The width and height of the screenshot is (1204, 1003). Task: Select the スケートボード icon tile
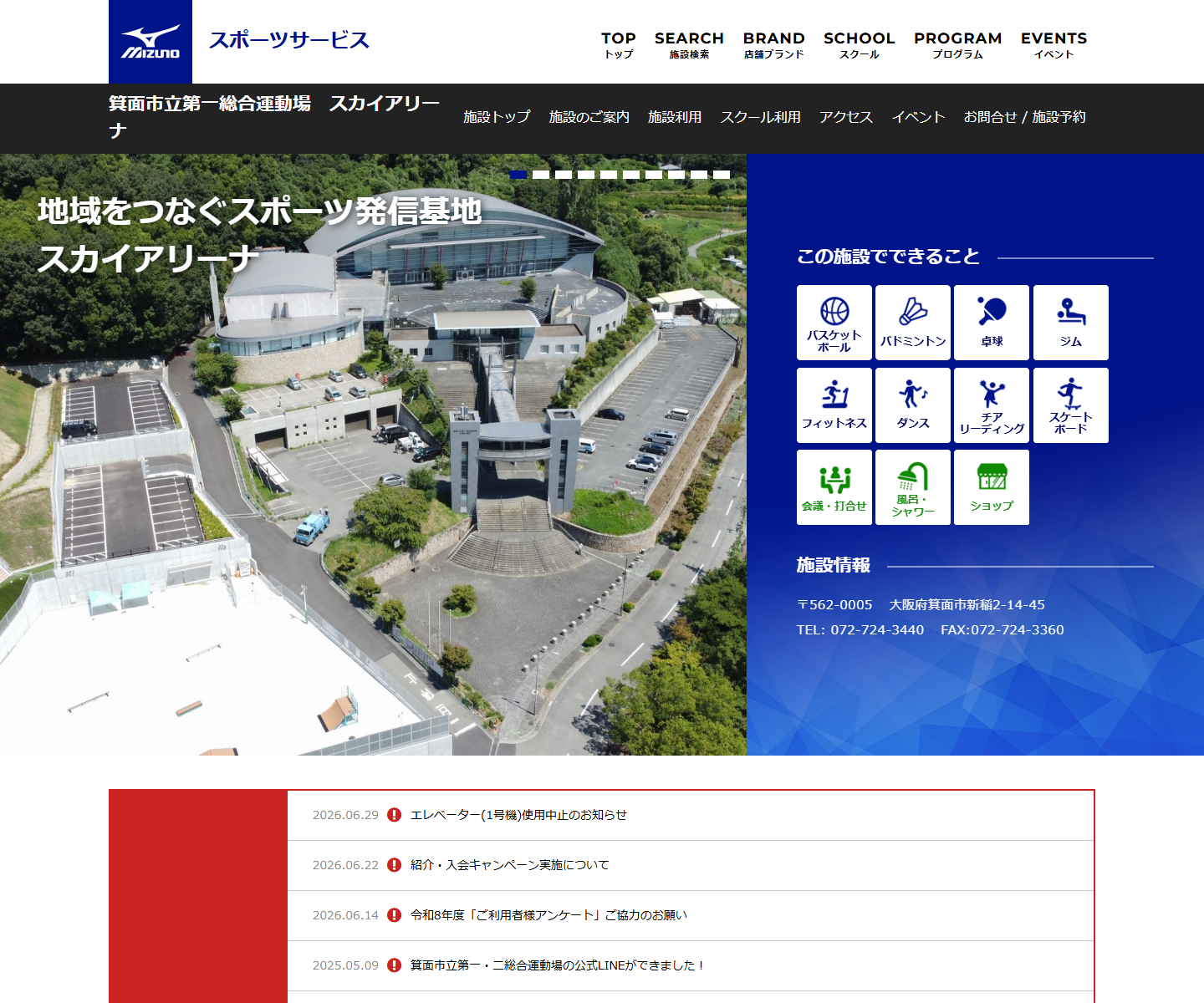click(1071, 405)
